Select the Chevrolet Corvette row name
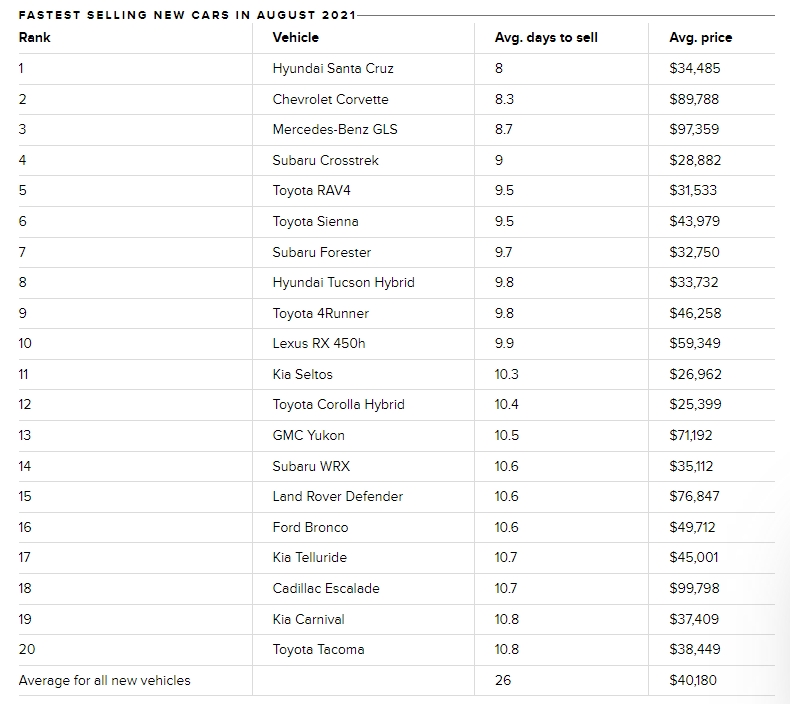 click(x=330, y=99)
